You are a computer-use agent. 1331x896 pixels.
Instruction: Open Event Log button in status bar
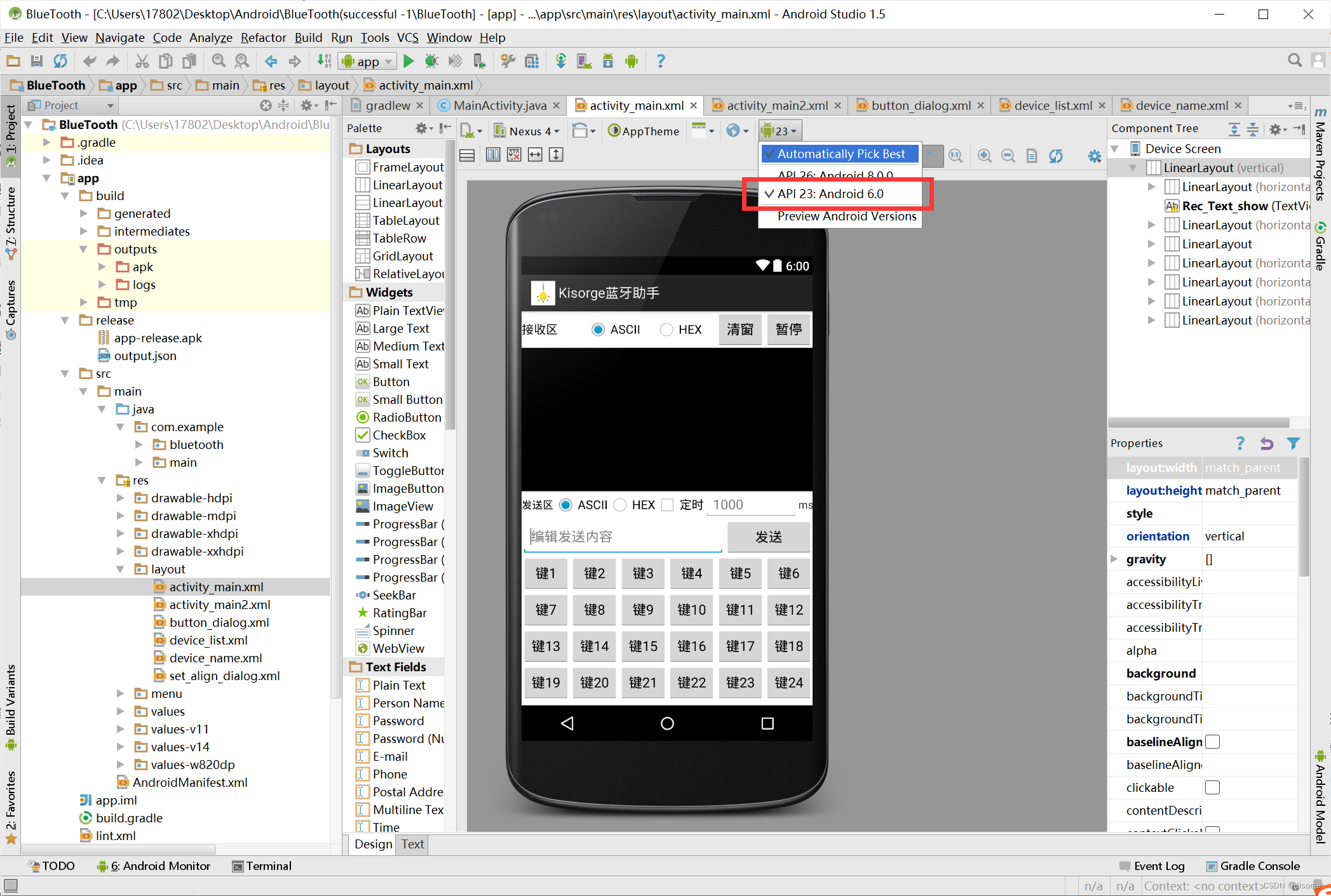(1152, 866)
